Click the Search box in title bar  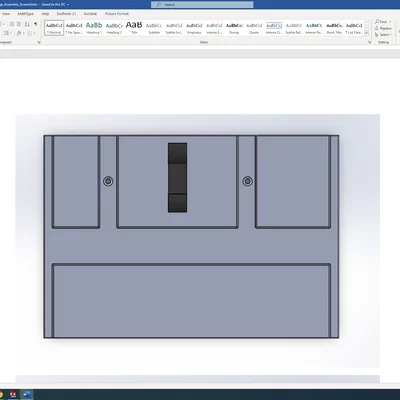coord(202,5)
